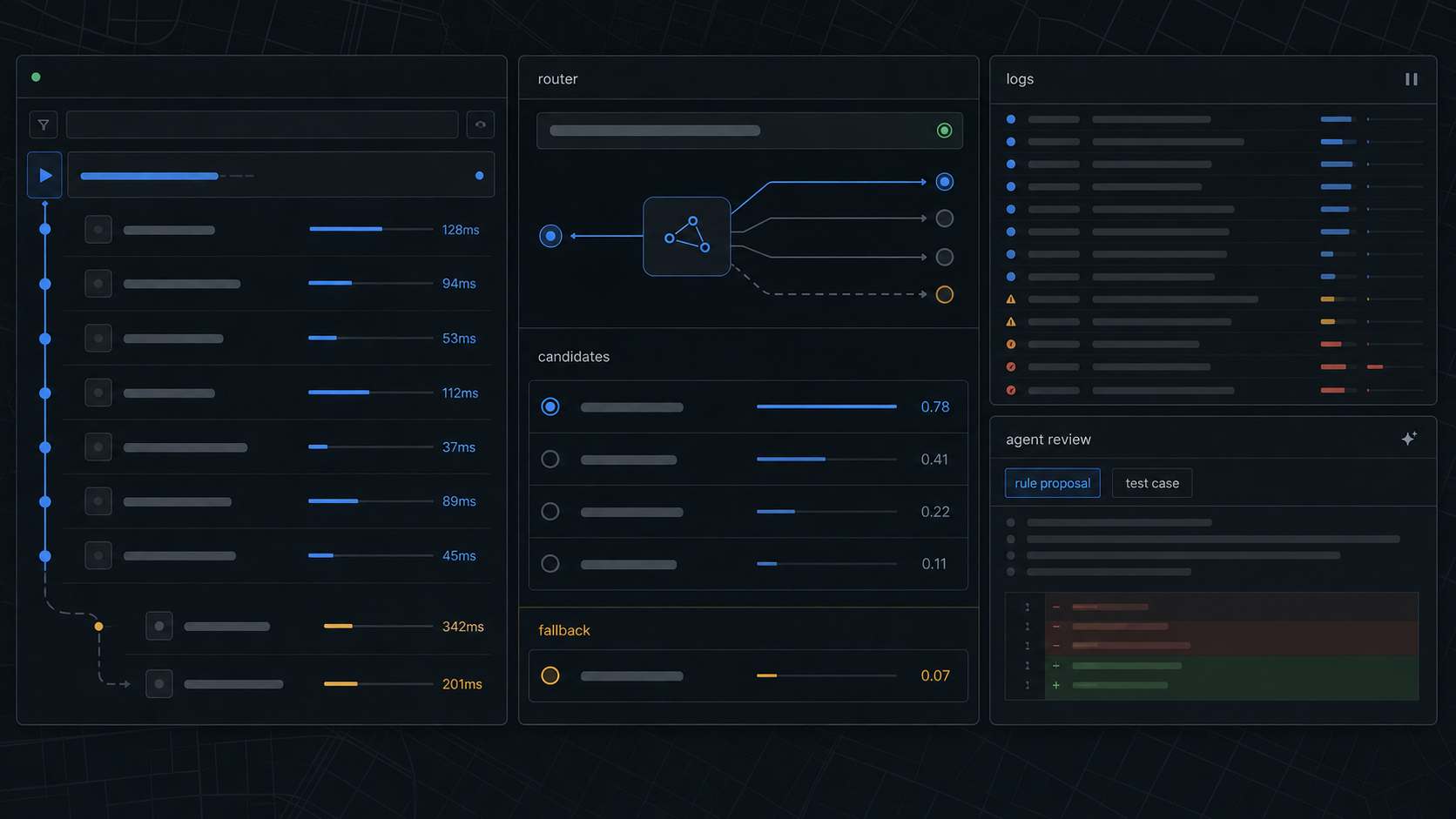This screenshot has width=1456, height=819.
Task: Click the green status dot in trace panel header
Action: pyautogui.click(x=36, y=77)
